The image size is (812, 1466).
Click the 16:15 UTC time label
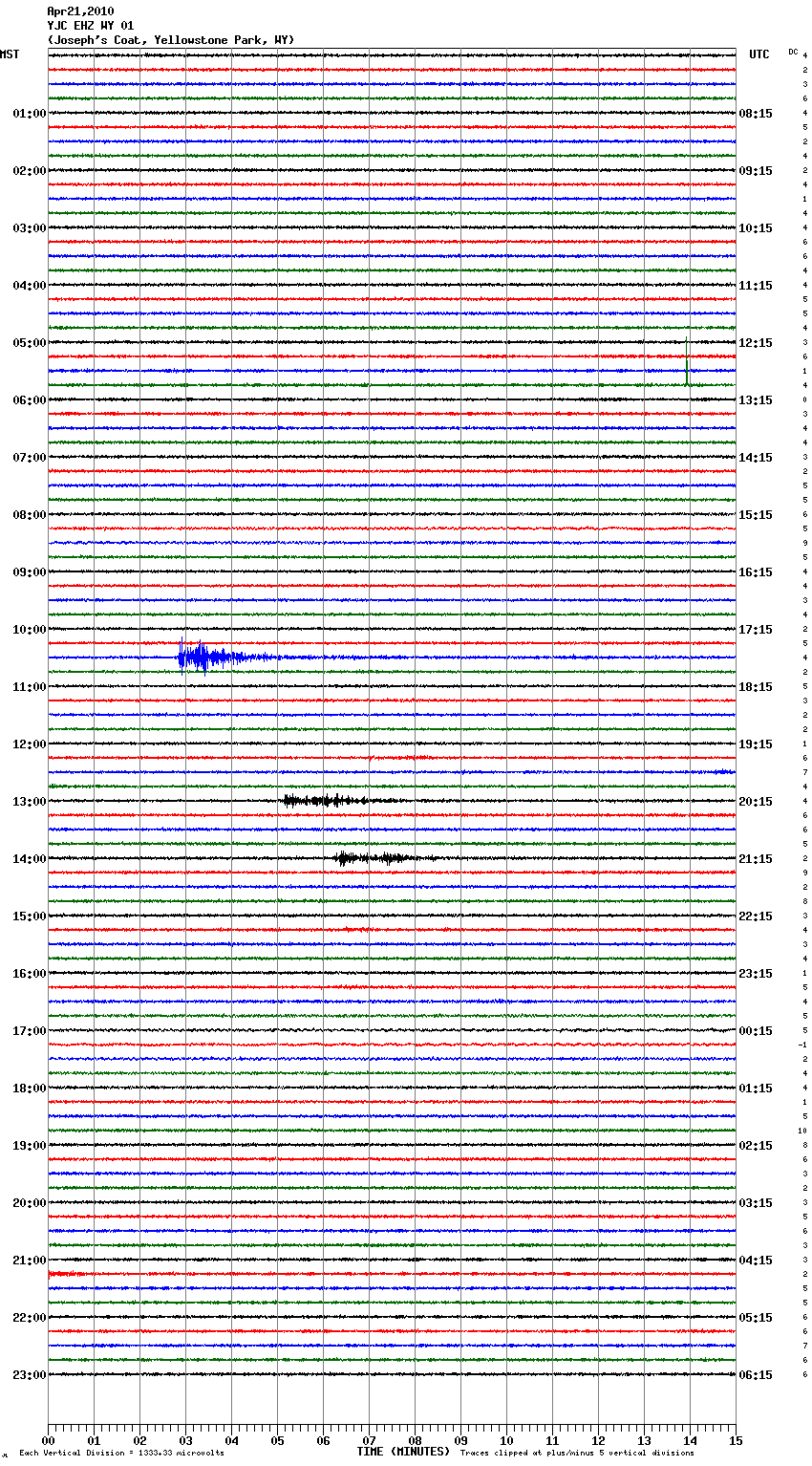(x=756, y=572)
